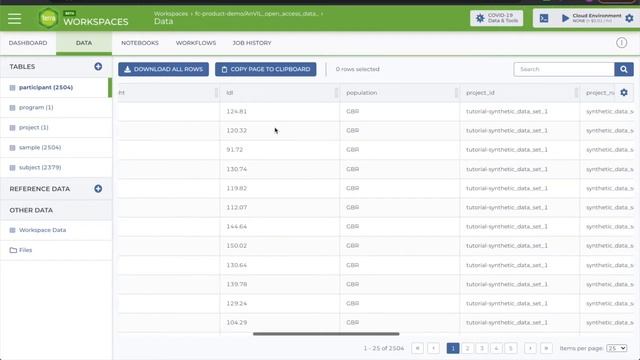
Task: Click Download All Rows button
Action: [x=163, y=69]
